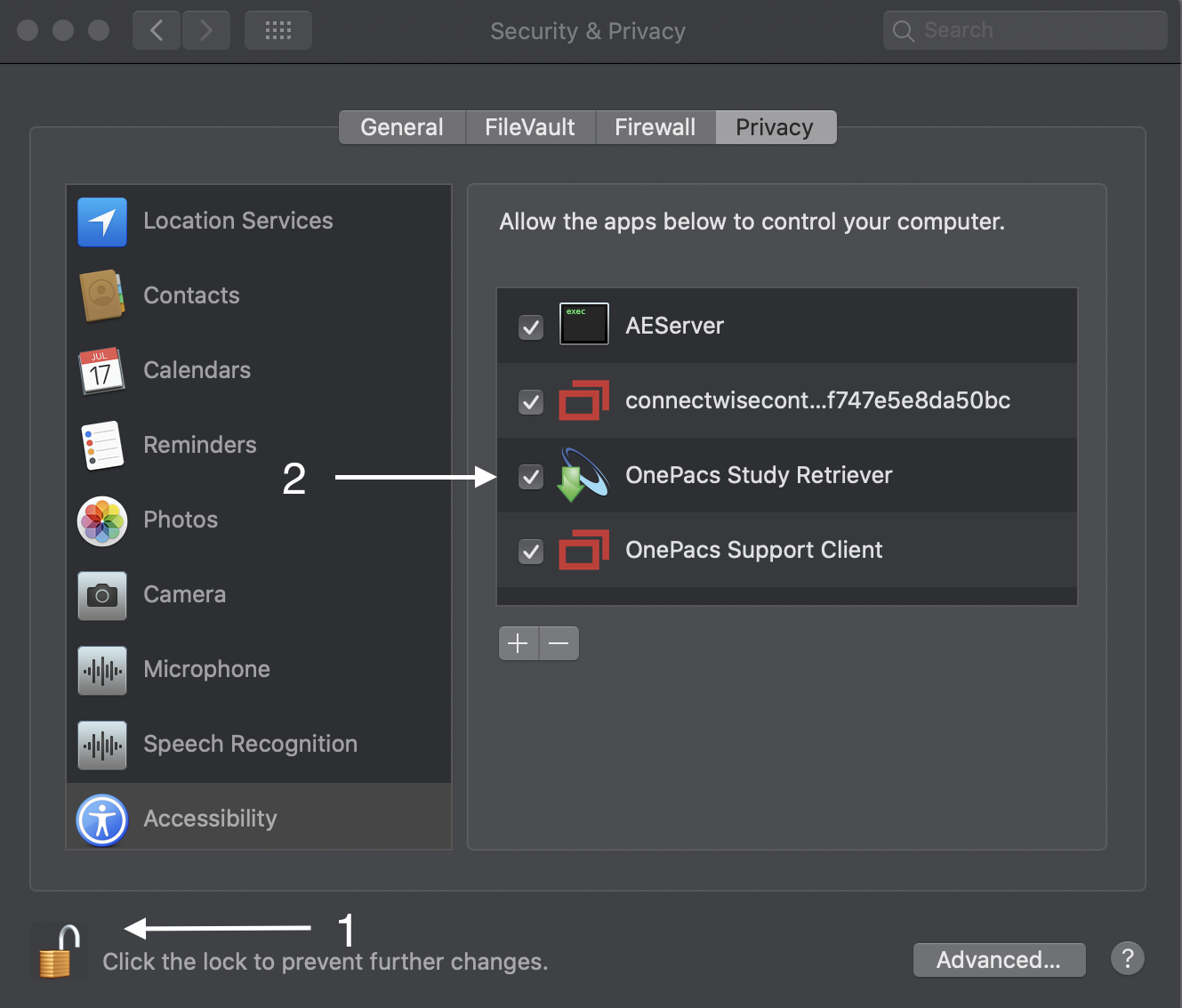Open the Firewall tab
1182x1008 pixels.
[x=655, y=127]
